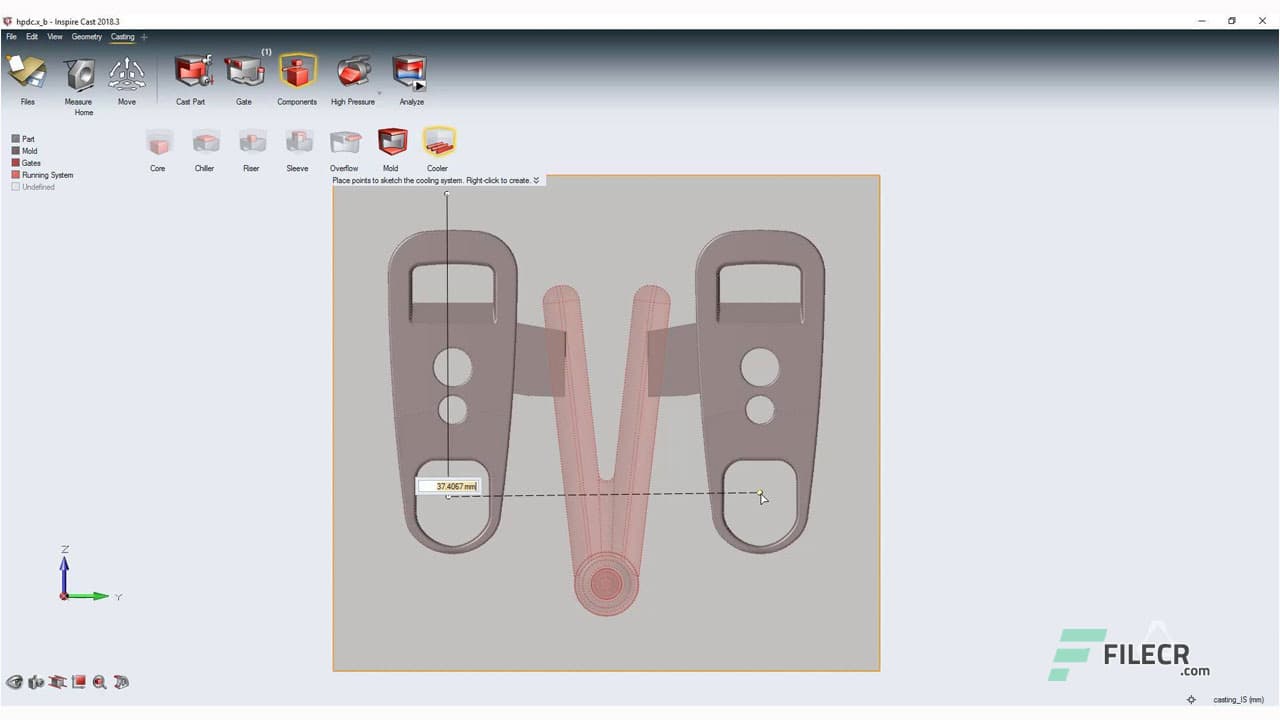Viewport: 1280px width, 720px height.
Task: Pick the Overflow component icon
Action: pos(344,142)
